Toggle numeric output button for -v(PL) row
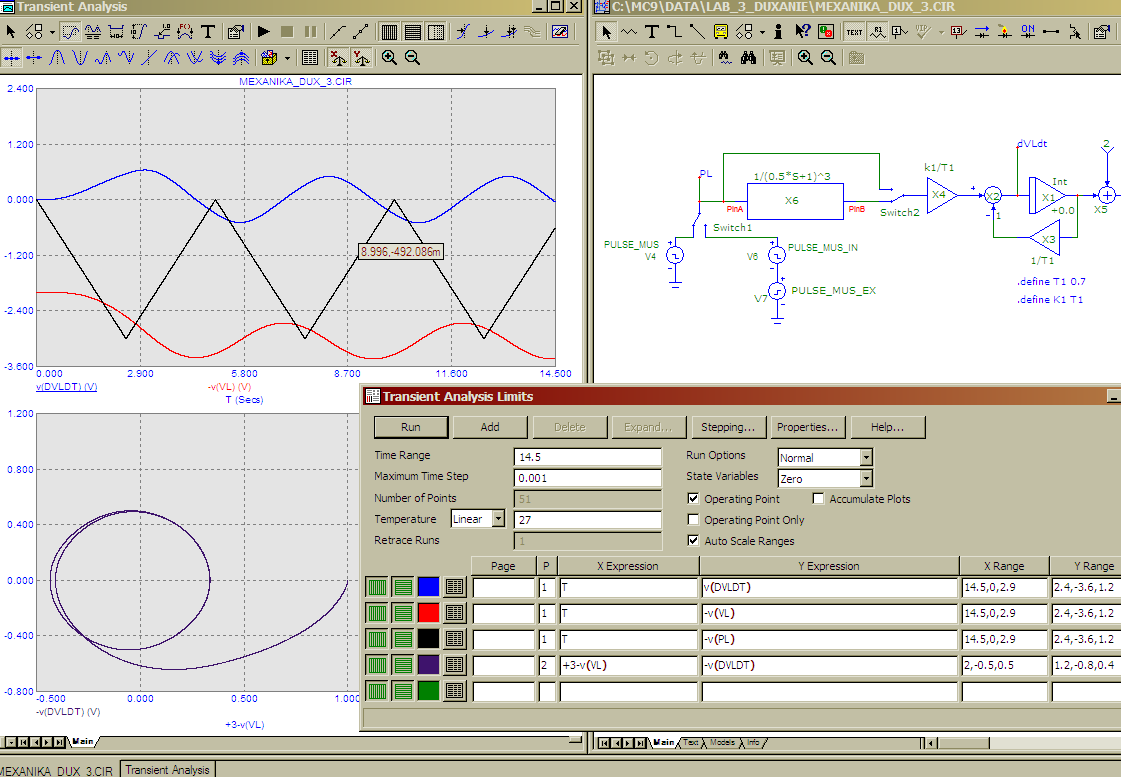Screen dimensions: 1121x777 tap(454, 638)
